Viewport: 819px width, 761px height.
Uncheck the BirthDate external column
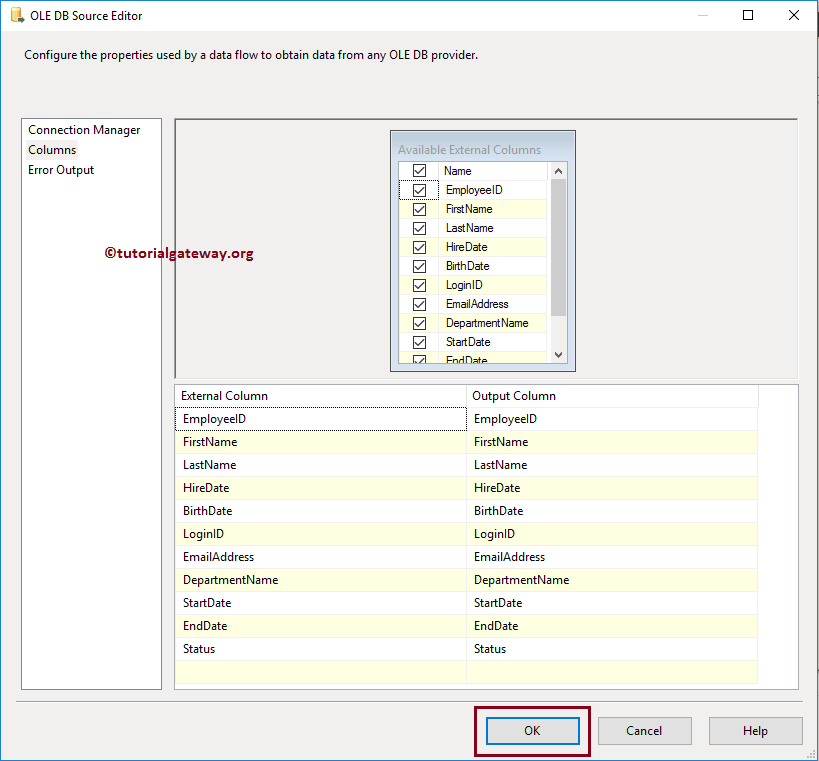[419, 266]
